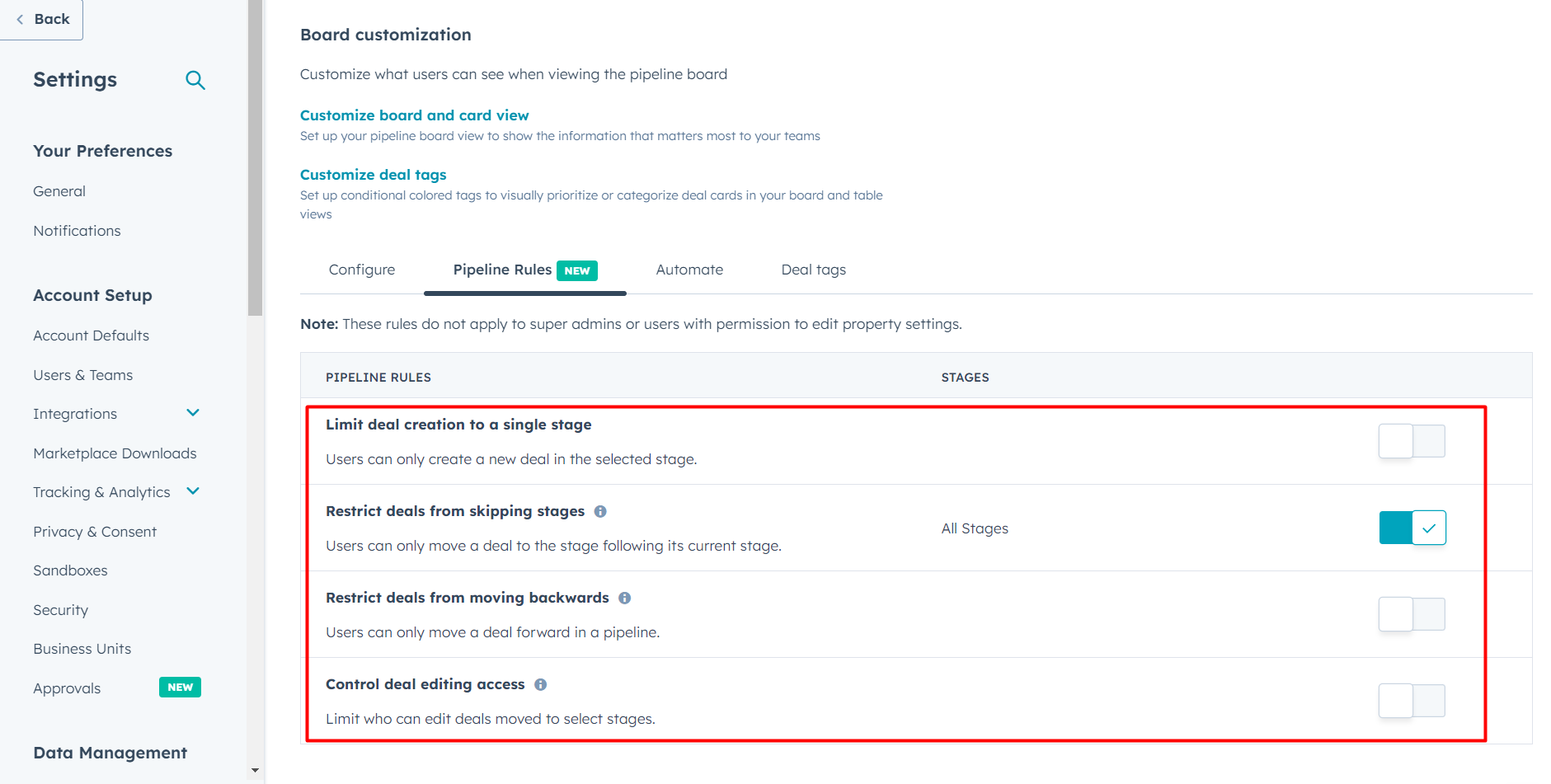
Task: Expand the Integrations menu section
Action: click(192, 412)
